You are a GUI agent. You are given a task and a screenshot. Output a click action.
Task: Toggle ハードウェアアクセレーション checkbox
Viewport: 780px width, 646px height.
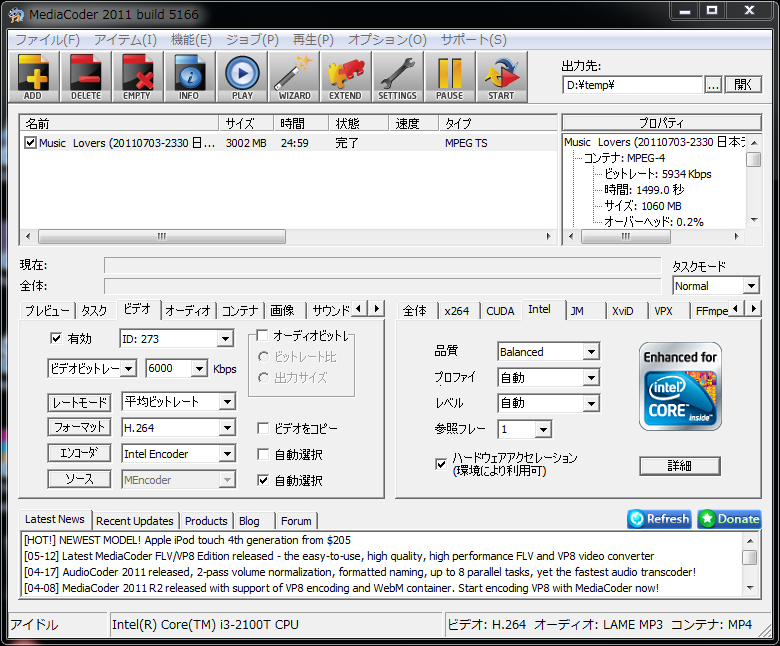pyautogui.click(x=441, y=464)
